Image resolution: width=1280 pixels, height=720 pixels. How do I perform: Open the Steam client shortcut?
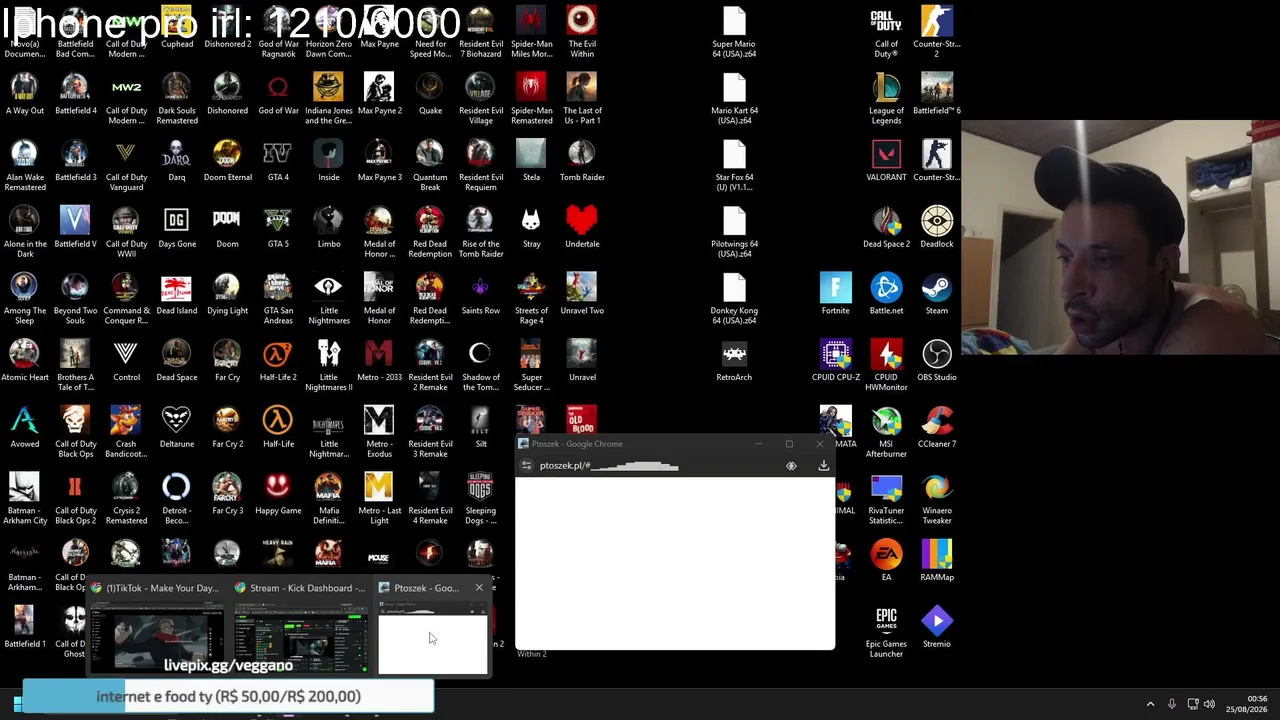pyautogui.click(x=937, y=293)
